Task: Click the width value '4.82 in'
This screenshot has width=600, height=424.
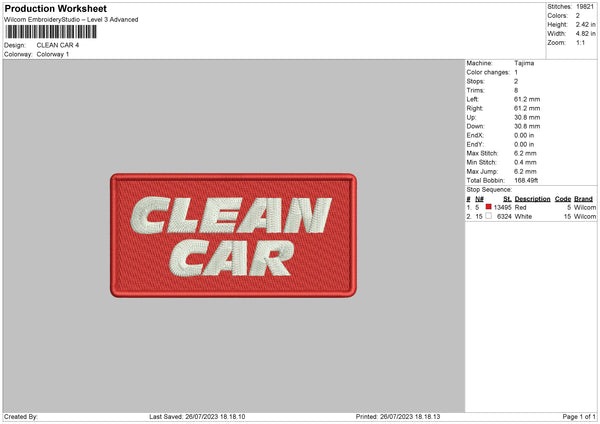Action: tap(585, 34)
